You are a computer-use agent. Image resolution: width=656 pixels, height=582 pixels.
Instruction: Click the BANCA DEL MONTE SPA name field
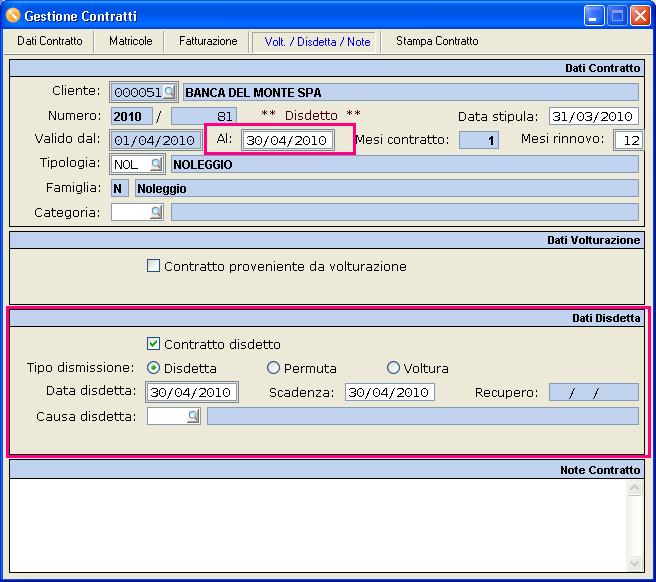[411, 92]
